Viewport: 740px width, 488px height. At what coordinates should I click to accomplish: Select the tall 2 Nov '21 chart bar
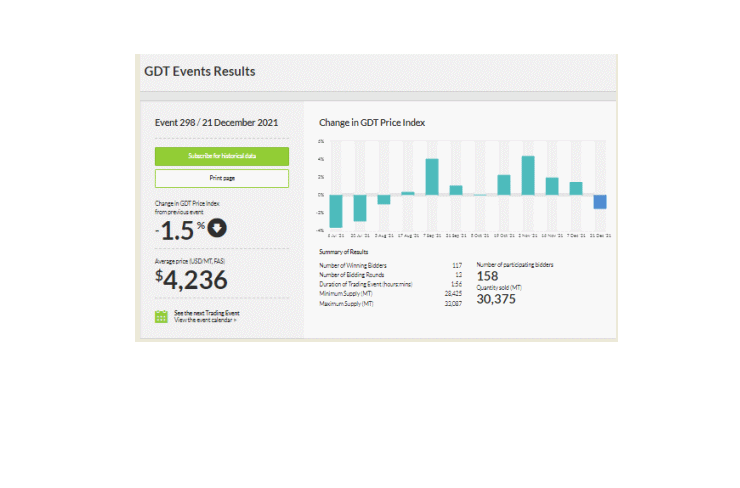pyautogui.click(x=528, y=176)
